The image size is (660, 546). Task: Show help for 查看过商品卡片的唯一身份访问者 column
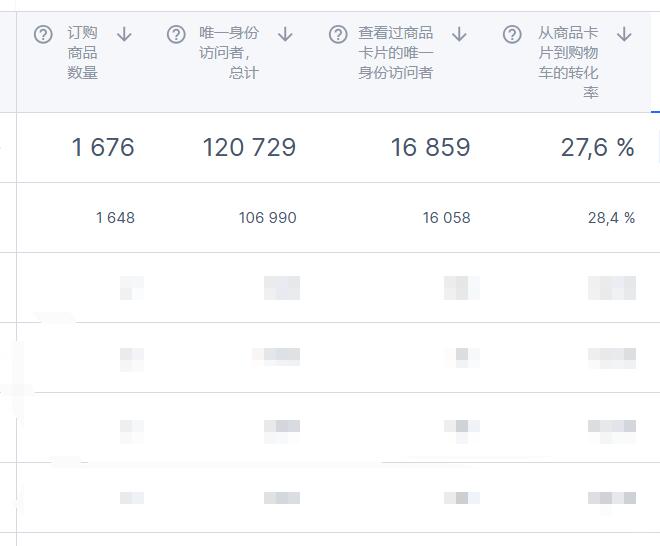(x=338, y=35)
